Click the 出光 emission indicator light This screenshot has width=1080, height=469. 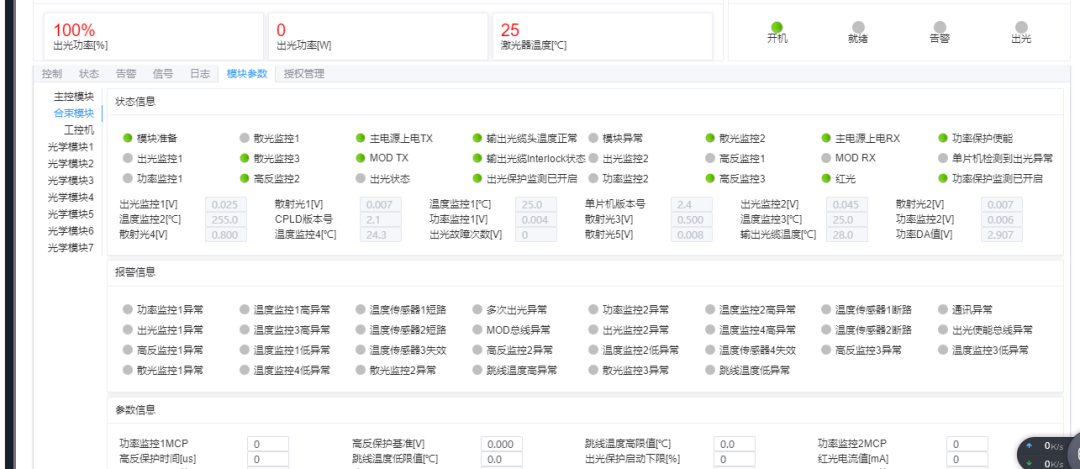tap(1021, 27)
